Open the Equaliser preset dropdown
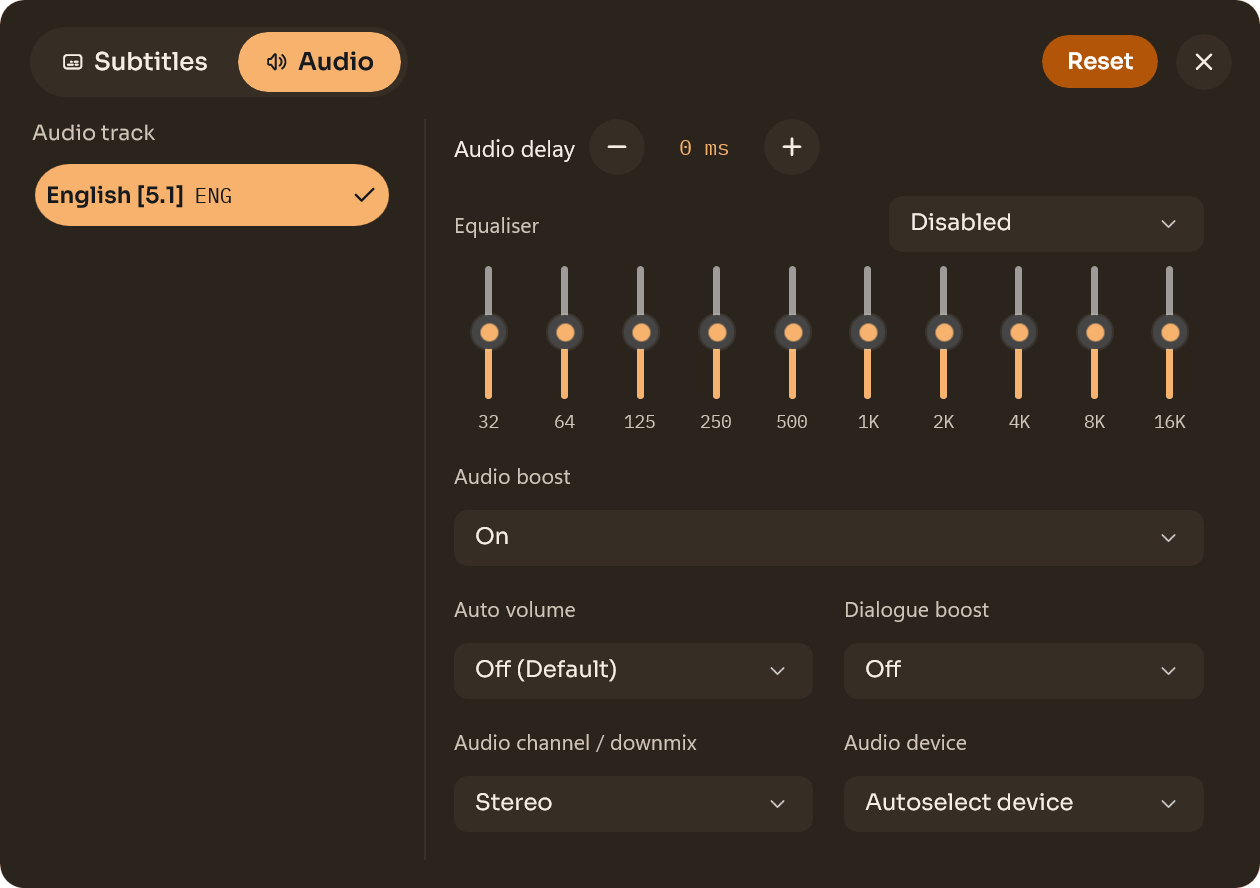Screen dimensions: 1260x888 1046,223
